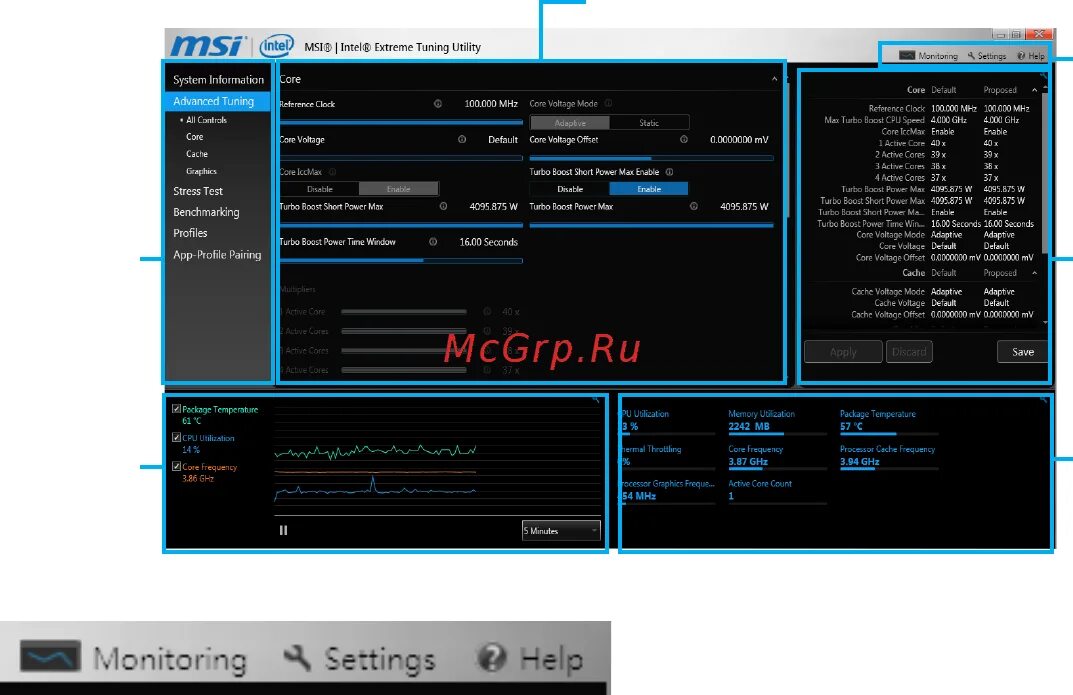This screenshot has width=1073, height=695.
Task: Open App-Profile Pairing in the sidebar
Action: click(218, 254)
